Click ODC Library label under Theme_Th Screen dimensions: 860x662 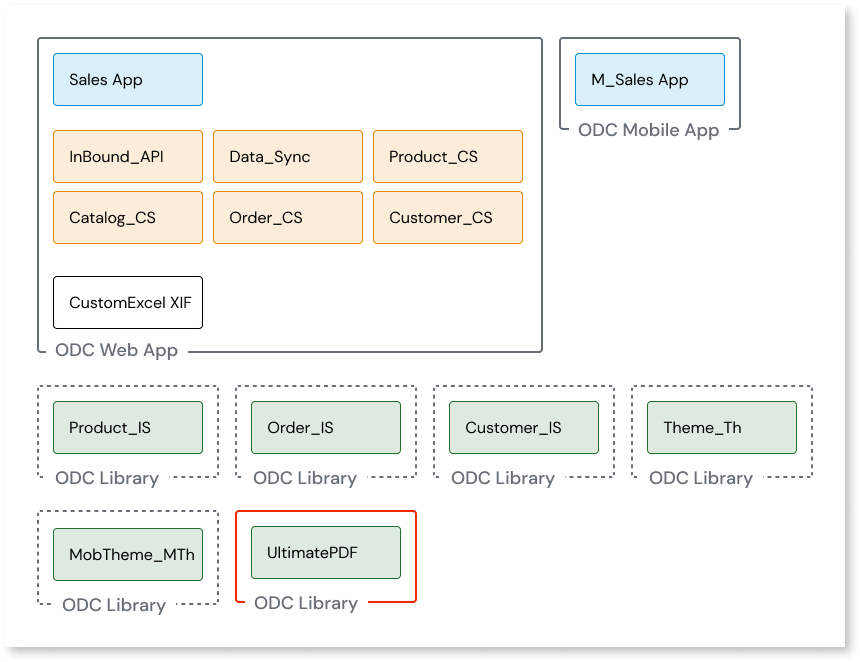(701, 478)
